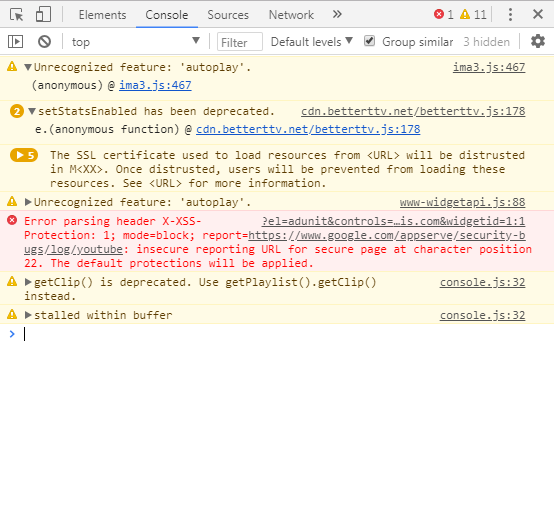
Task: Open the 'top' JavaScript context dropdown
Action: click(x=136, y=42)
